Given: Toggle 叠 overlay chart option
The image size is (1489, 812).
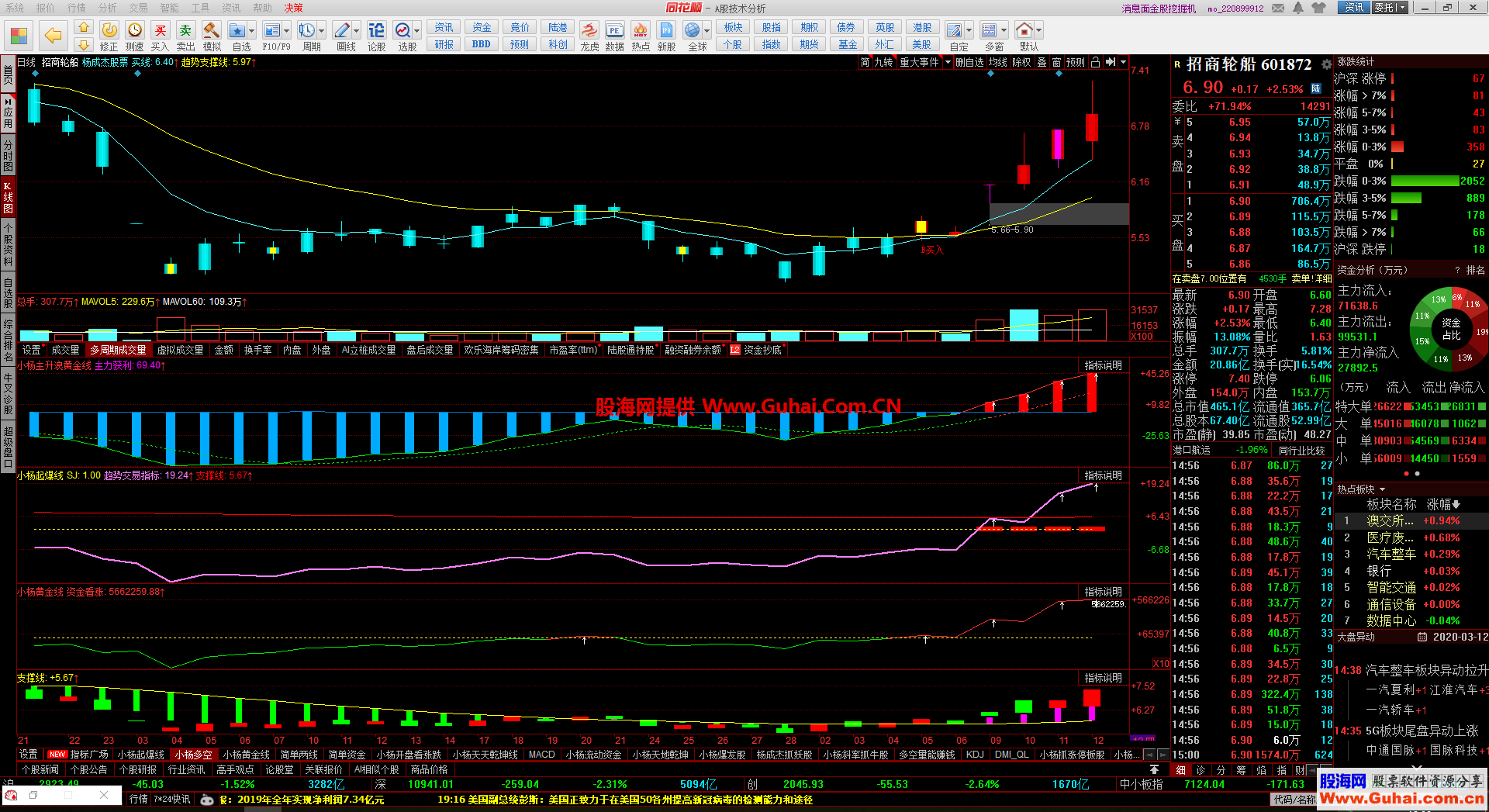Looking at the screenshot, I should (1042, 62).
